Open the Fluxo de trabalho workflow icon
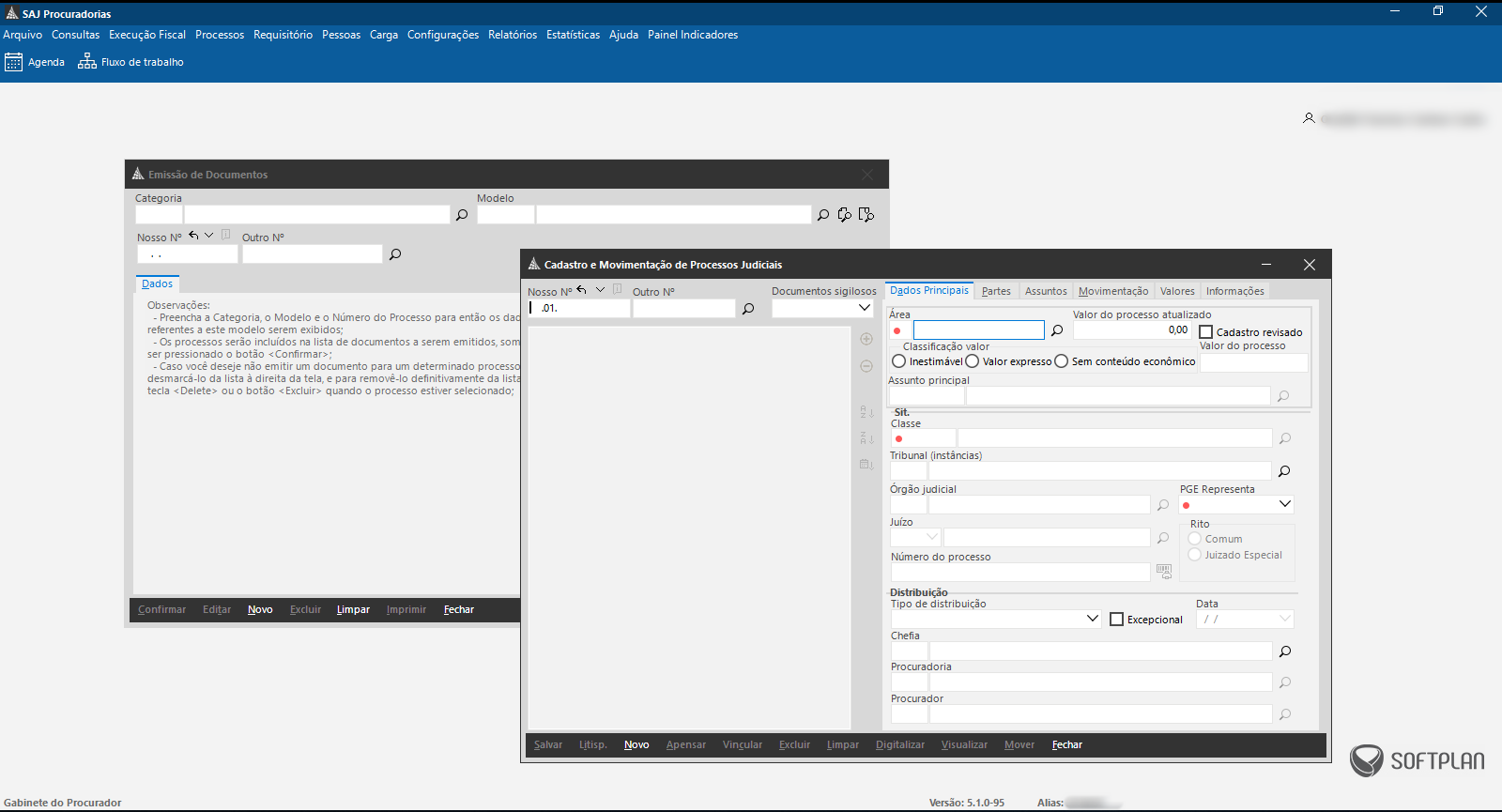 [x=87, y=62]
